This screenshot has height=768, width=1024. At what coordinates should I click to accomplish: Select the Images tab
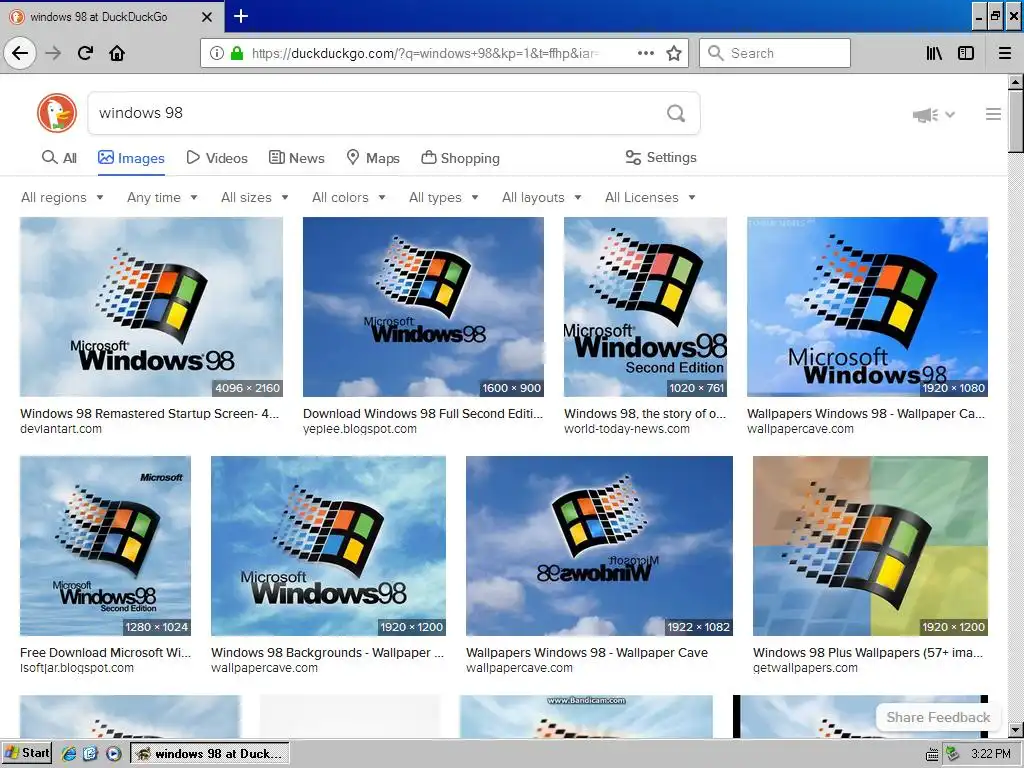coord(131,158)
